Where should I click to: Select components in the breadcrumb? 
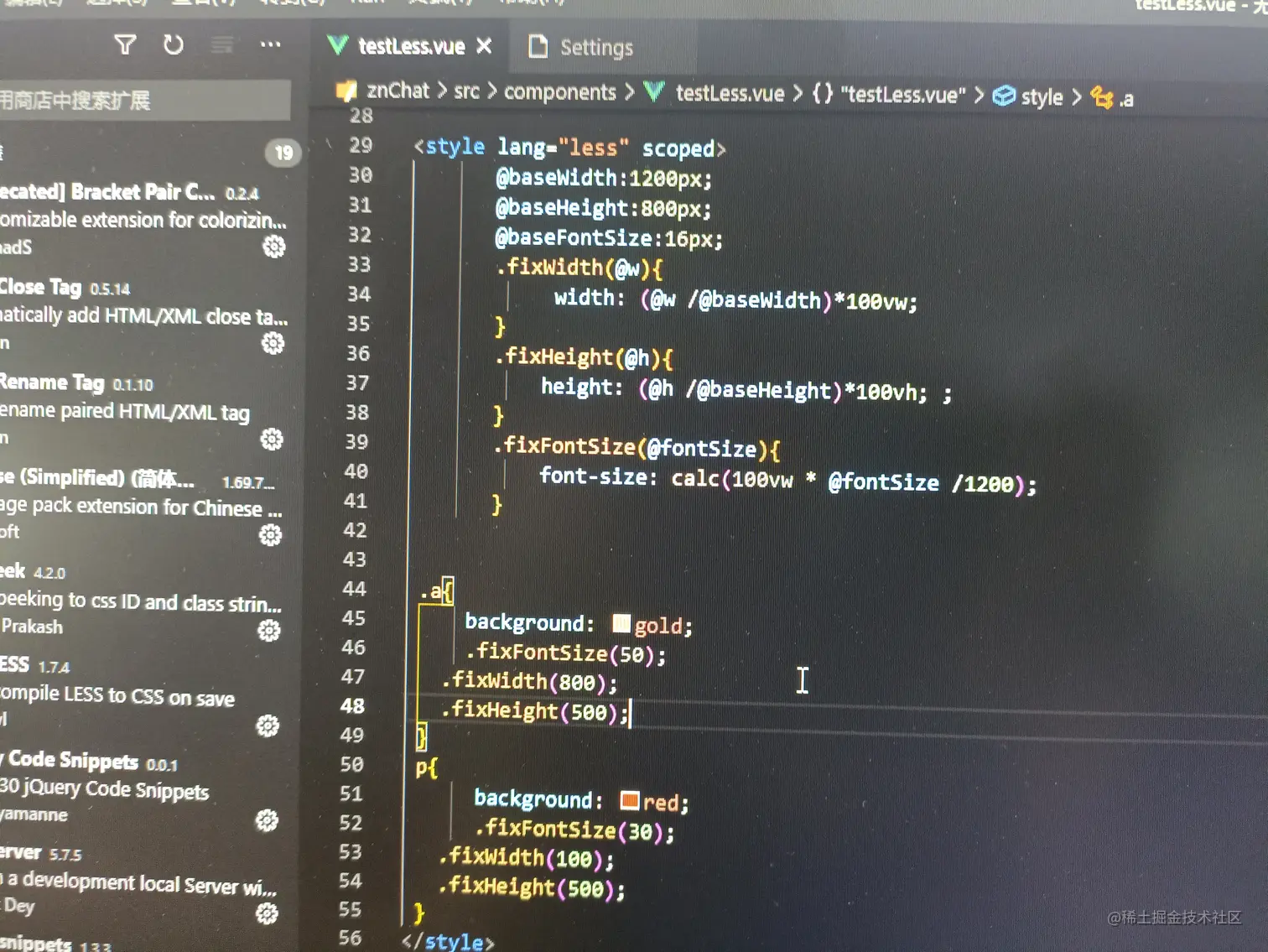[x=559, y=92]
